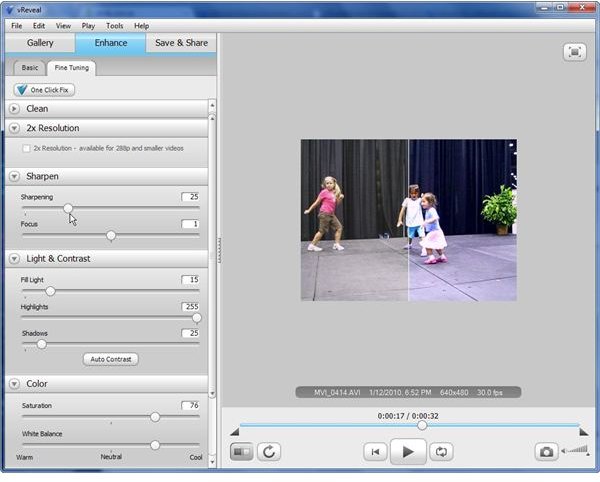Screen dimensions: 600x482
Task: Click the panel scrollbar down arrow
Action: tap(212, 461)
